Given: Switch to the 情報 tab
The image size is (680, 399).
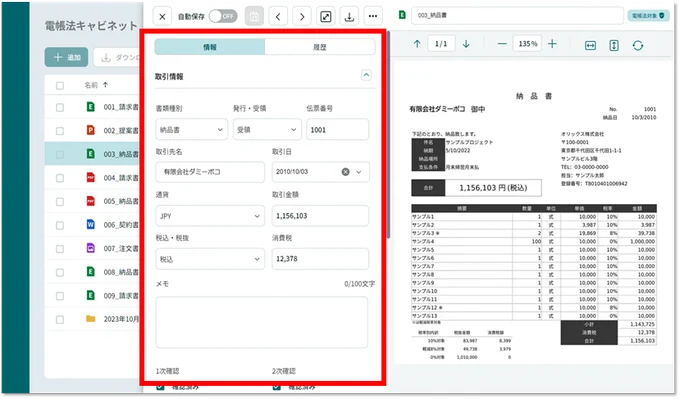Looking at the screenshot, I should click(210, 47).
